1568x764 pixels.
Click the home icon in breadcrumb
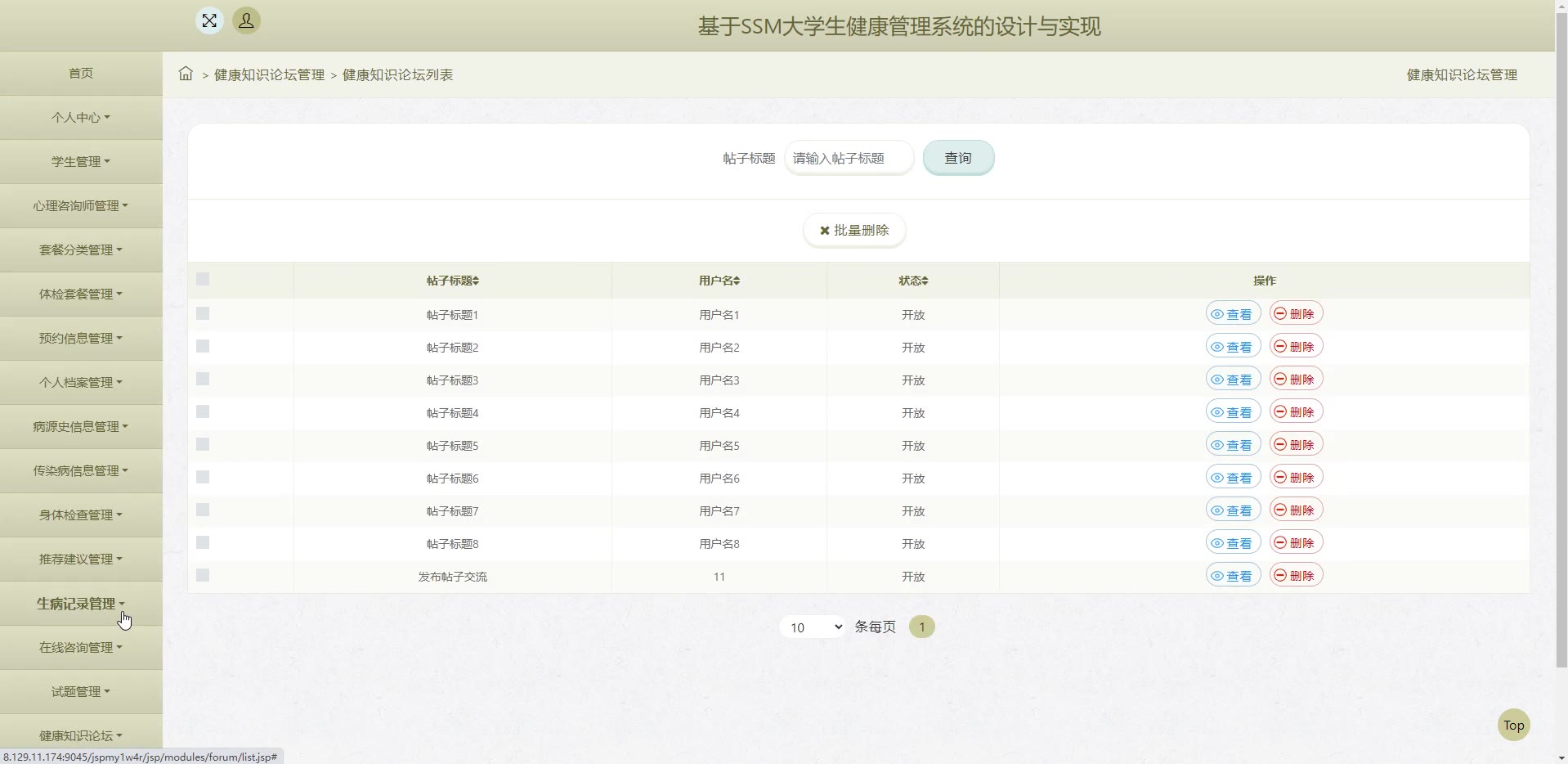186,74
